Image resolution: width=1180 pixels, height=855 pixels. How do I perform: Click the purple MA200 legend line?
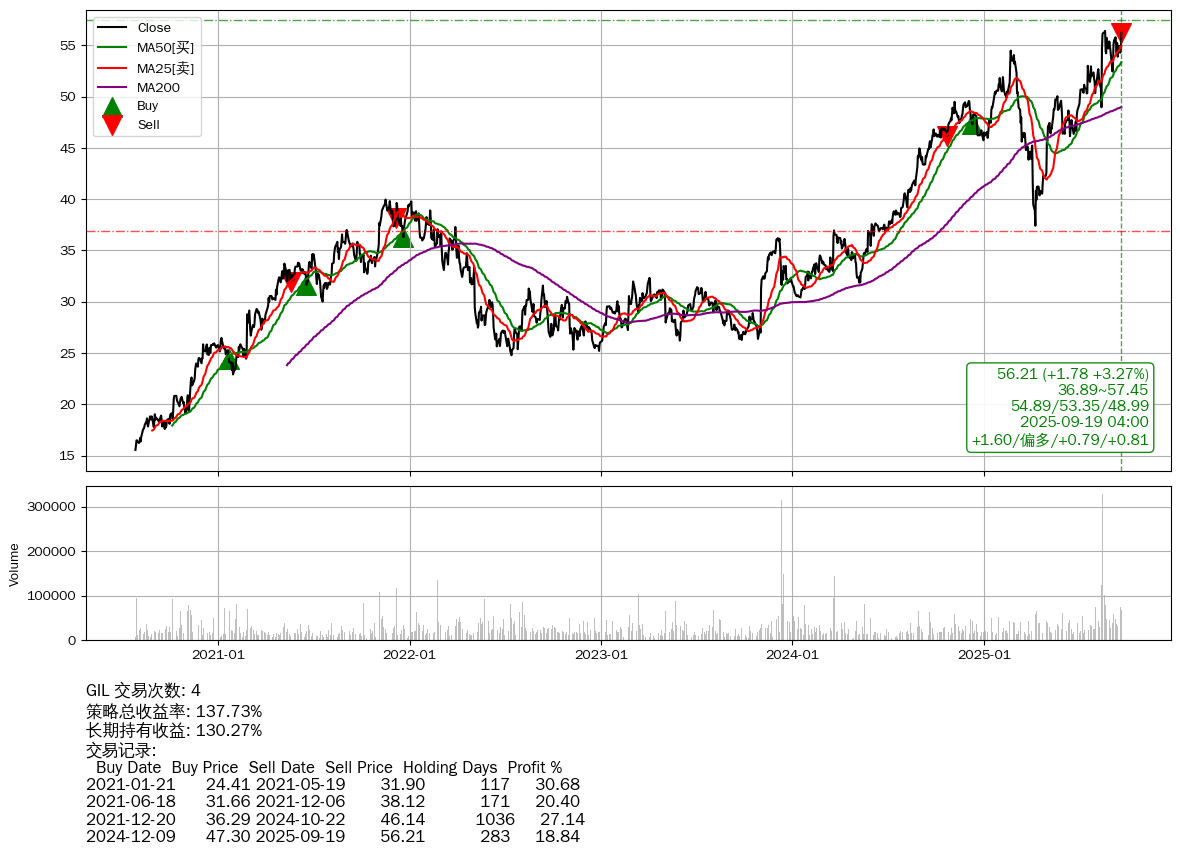pos(113,88)
